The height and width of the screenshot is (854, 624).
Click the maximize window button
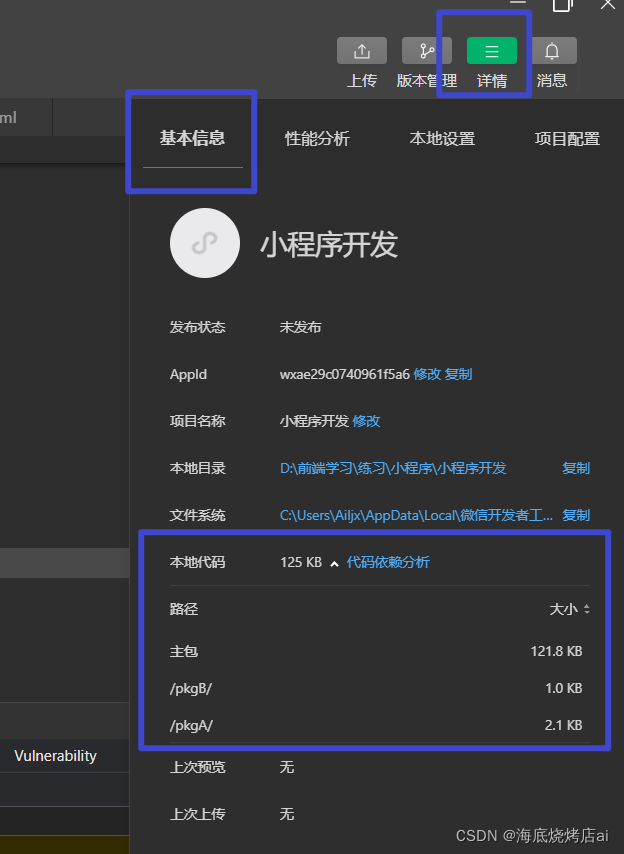(x=563, y=5)
